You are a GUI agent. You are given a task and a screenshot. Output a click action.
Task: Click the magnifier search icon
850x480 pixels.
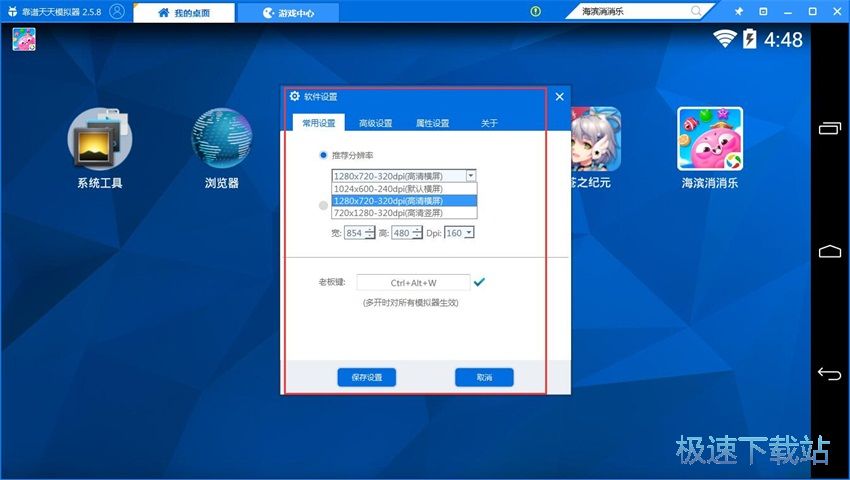click(697, 11)
